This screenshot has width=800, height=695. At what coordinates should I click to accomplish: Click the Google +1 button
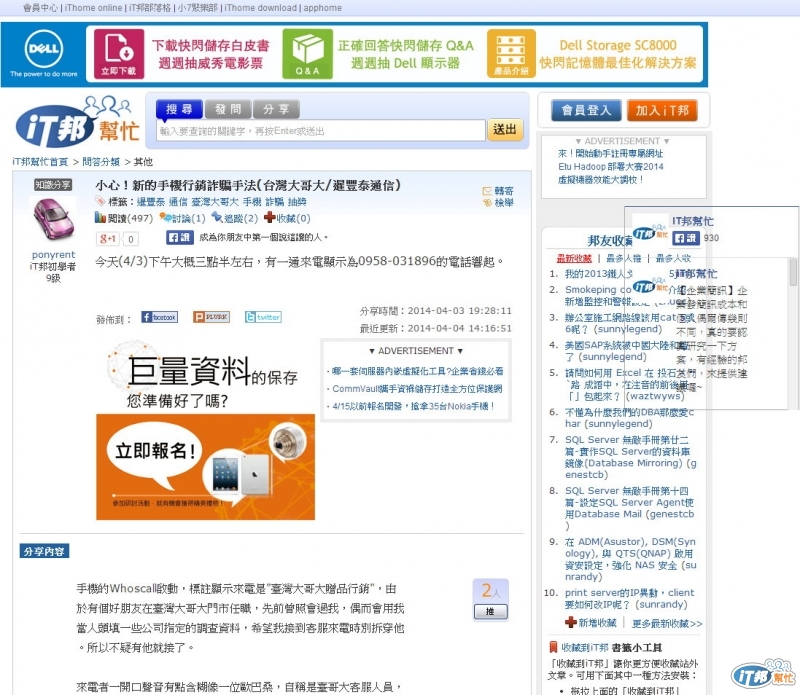point(108,238)
